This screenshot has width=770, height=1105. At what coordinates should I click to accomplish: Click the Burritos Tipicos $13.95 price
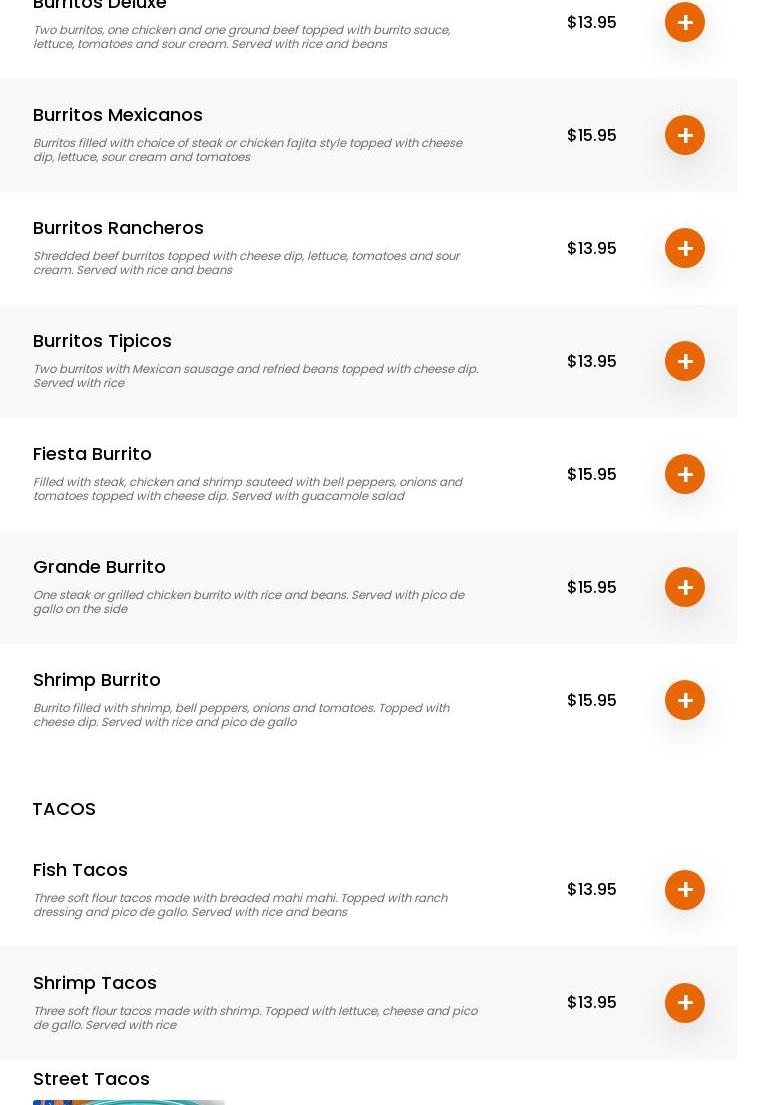tap(591, 361)
